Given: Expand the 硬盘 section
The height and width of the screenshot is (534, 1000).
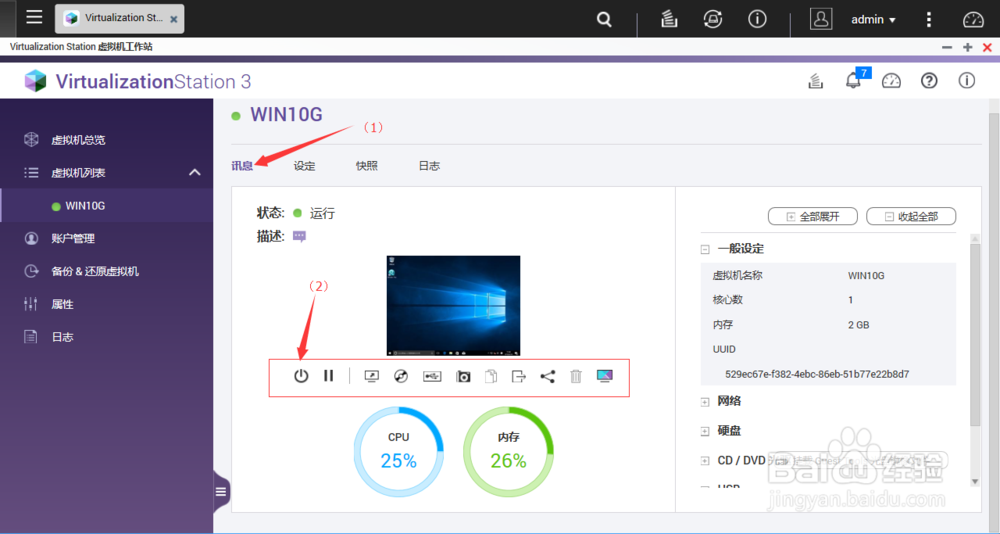Looking at the screenshot, I should click(x=705, y=431).
